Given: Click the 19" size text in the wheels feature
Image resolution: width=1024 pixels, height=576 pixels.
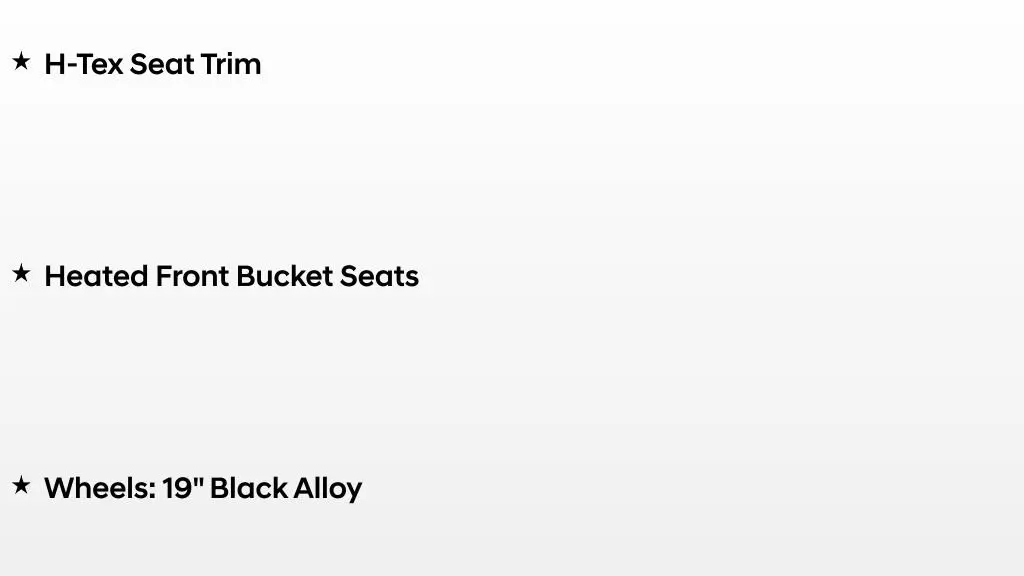Looking at the screenshot, I should click(183, 488).
